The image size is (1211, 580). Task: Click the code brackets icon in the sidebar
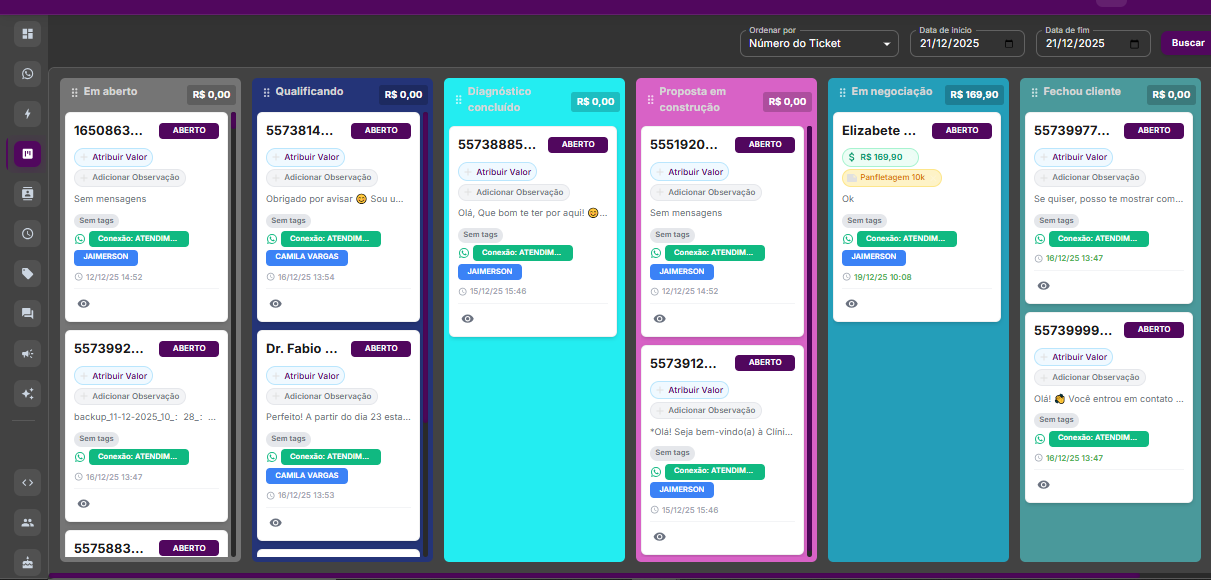coord(28,482)
